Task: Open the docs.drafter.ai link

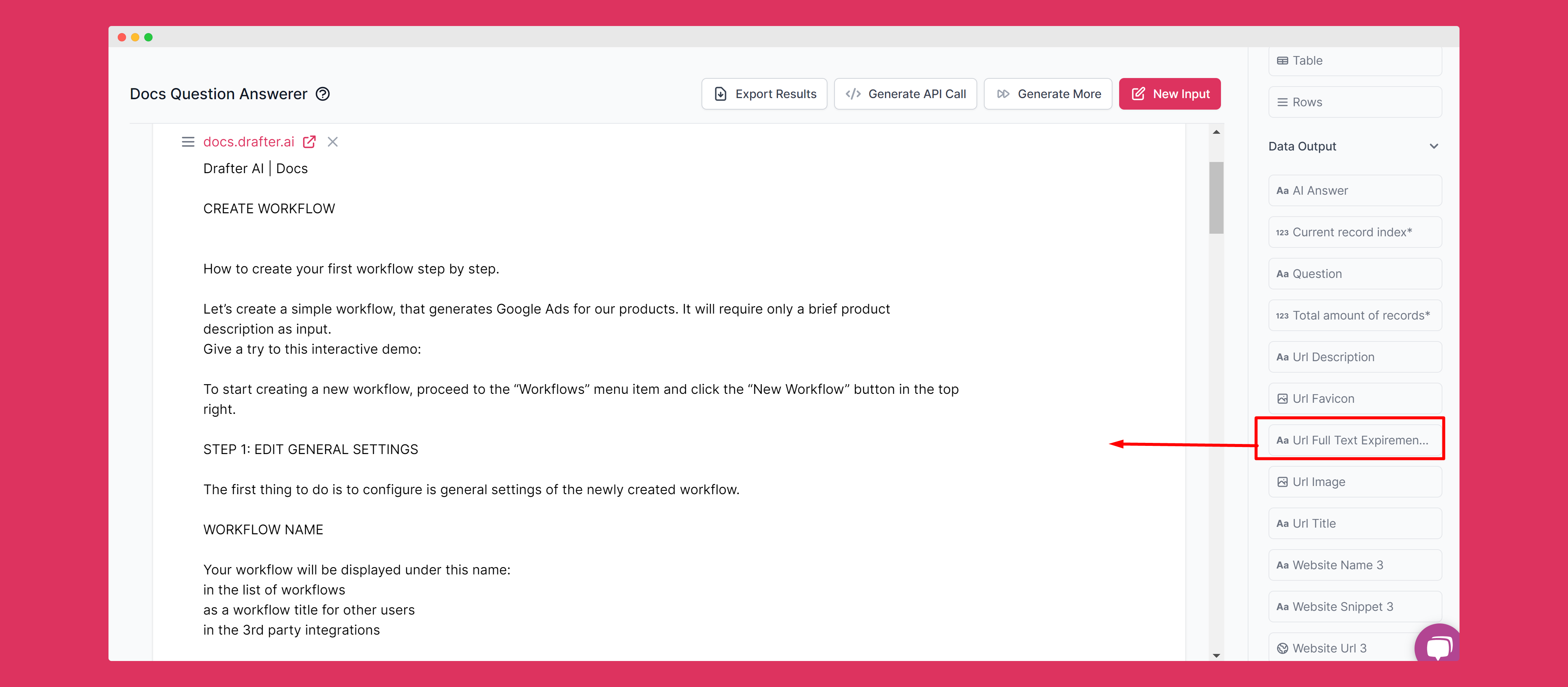Action: 248,142
